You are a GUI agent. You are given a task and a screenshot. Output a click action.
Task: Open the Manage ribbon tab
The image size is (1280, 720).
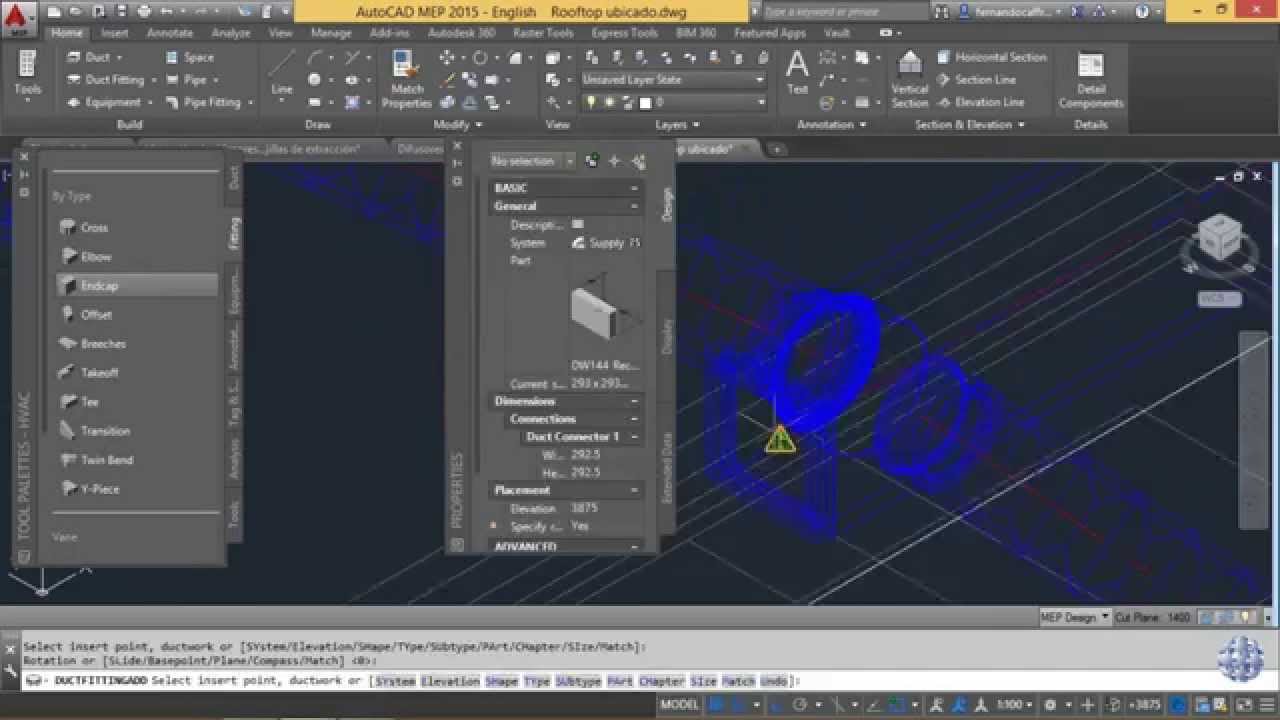coord(331,33)
